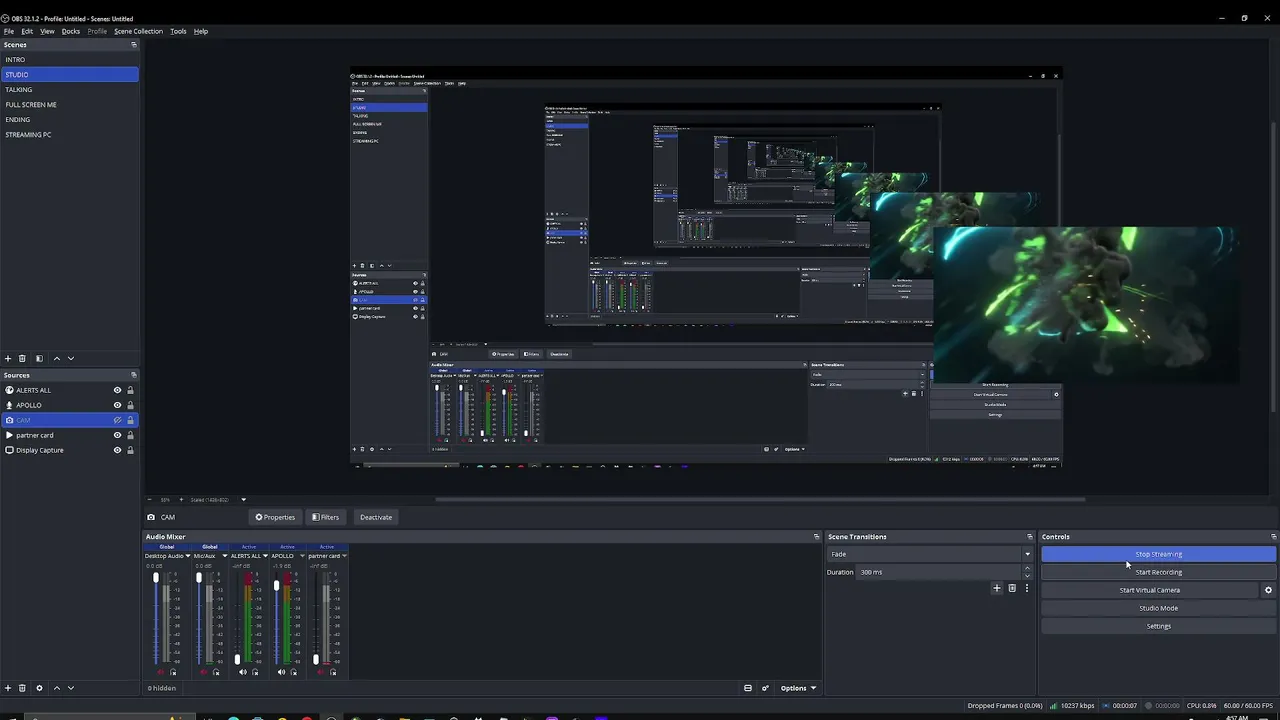Add a new source in Sources panel
This screenshot has height=720, width=1280.
8,688
